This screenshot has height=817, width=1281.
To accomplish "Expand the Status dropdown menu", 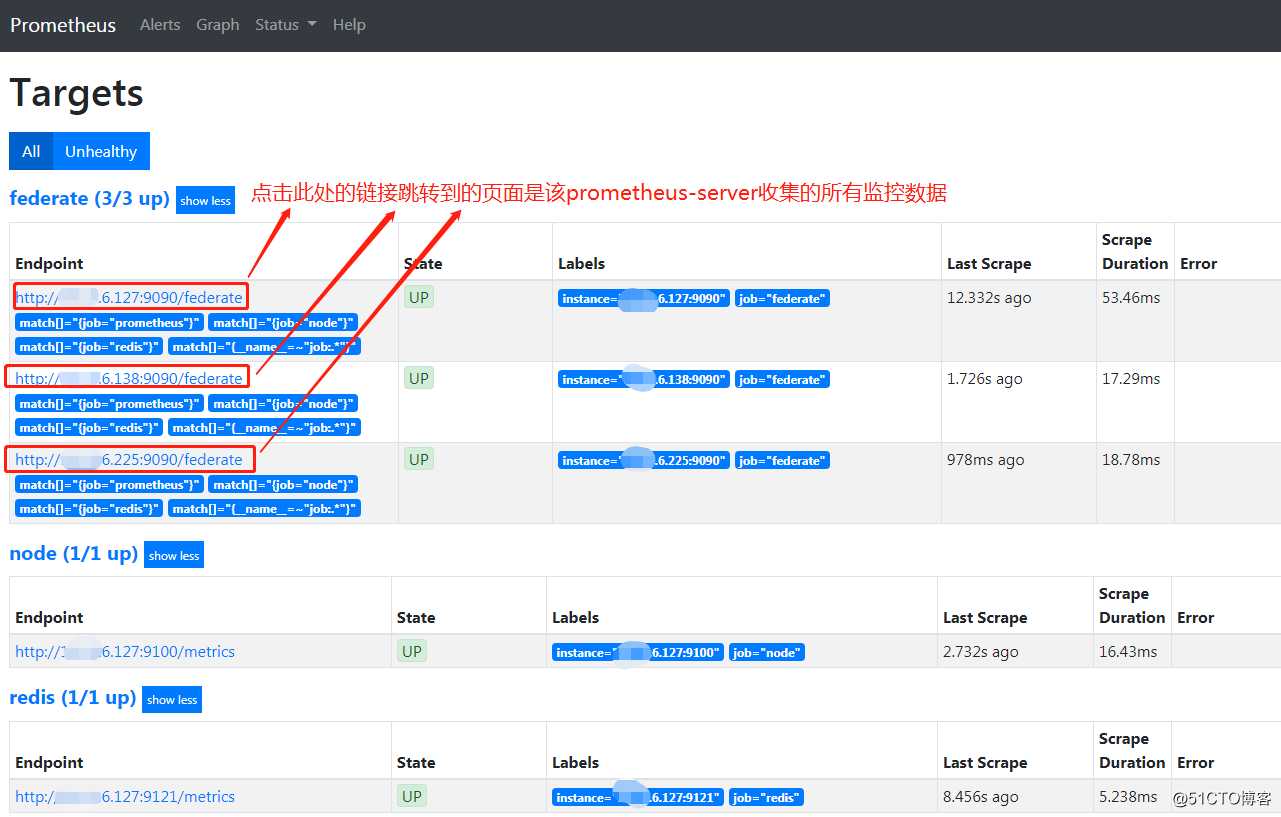I will coord(285,25).
